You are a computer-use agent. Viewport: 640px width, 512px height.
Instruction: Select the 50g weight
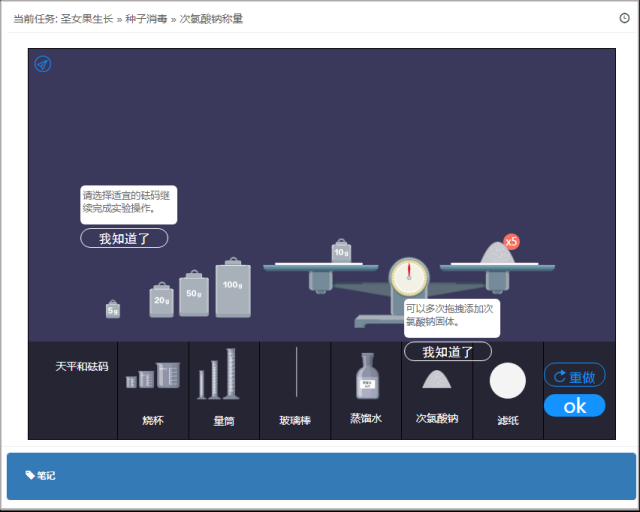[194, 294]
